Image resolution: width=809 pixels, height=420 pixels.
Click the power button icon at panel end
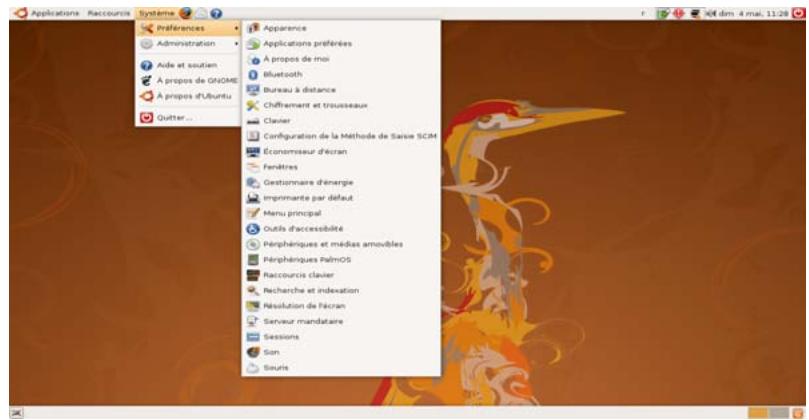799,13
